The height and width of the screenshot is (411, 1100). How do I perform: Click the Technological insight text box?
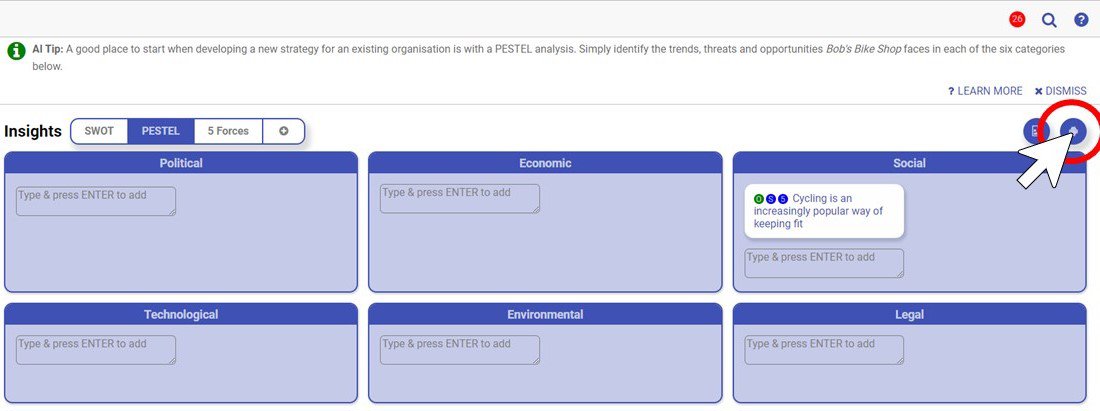click(x=96, y=350)
